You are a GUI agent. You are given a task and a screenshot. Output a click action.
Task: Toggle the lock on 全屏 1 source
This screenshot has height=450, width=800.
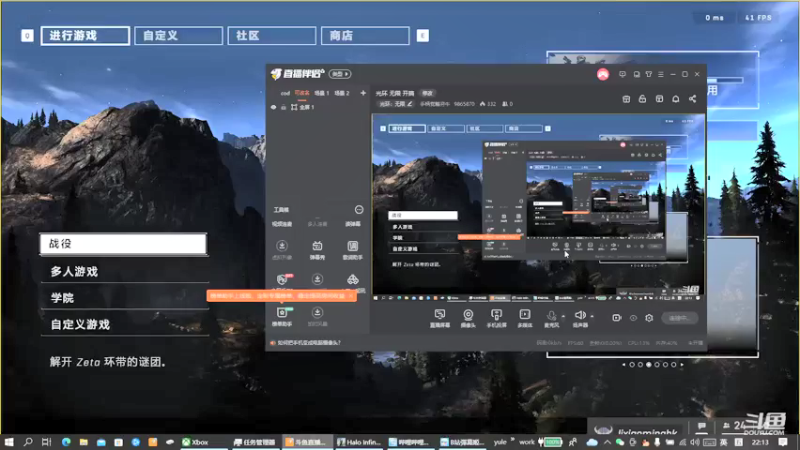283,107
